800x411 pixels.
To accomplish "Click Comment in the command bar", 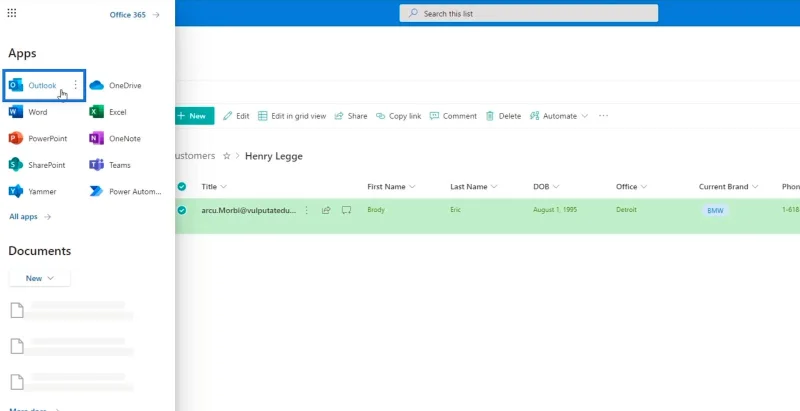I will 453,116.
